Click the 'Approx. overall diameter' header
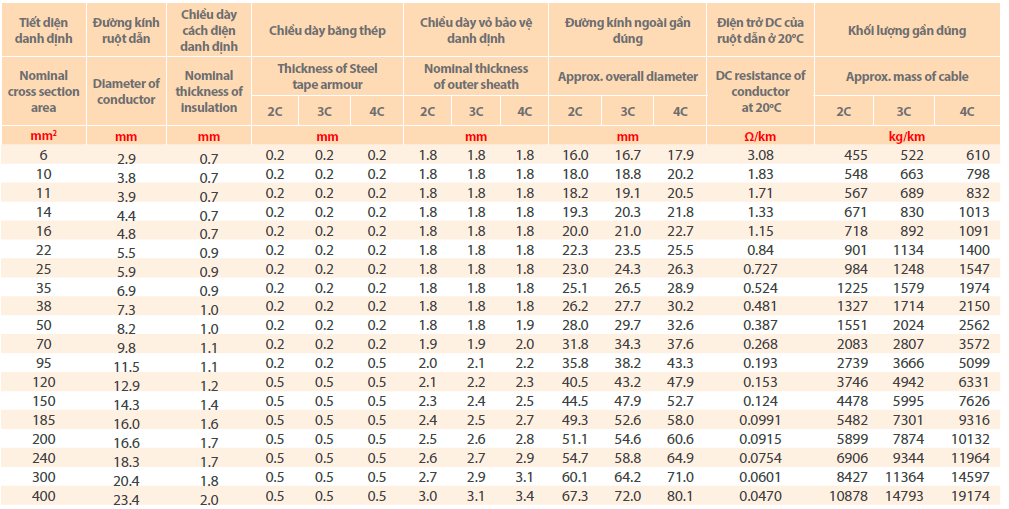Viewport: 1009px width, 509px height. click(627, 76)
